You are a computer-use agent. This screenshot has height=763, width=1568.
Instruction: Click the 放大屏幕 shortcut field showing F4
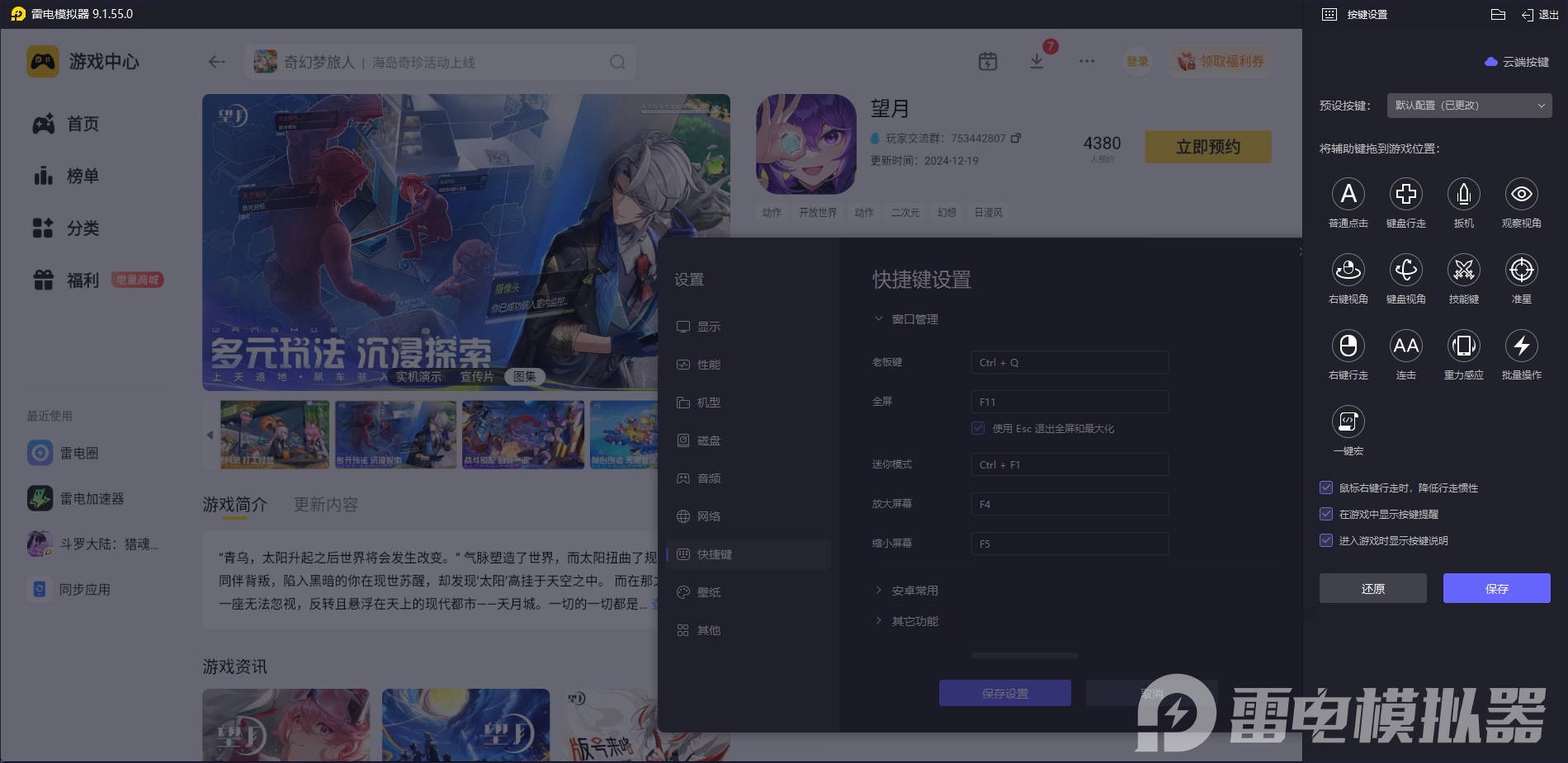tap(1070, 504)
